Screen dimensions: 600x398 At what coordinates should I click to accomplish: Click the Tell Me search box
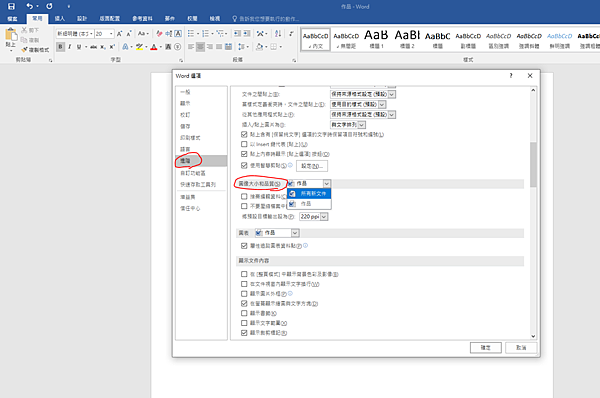coord(266,18)
